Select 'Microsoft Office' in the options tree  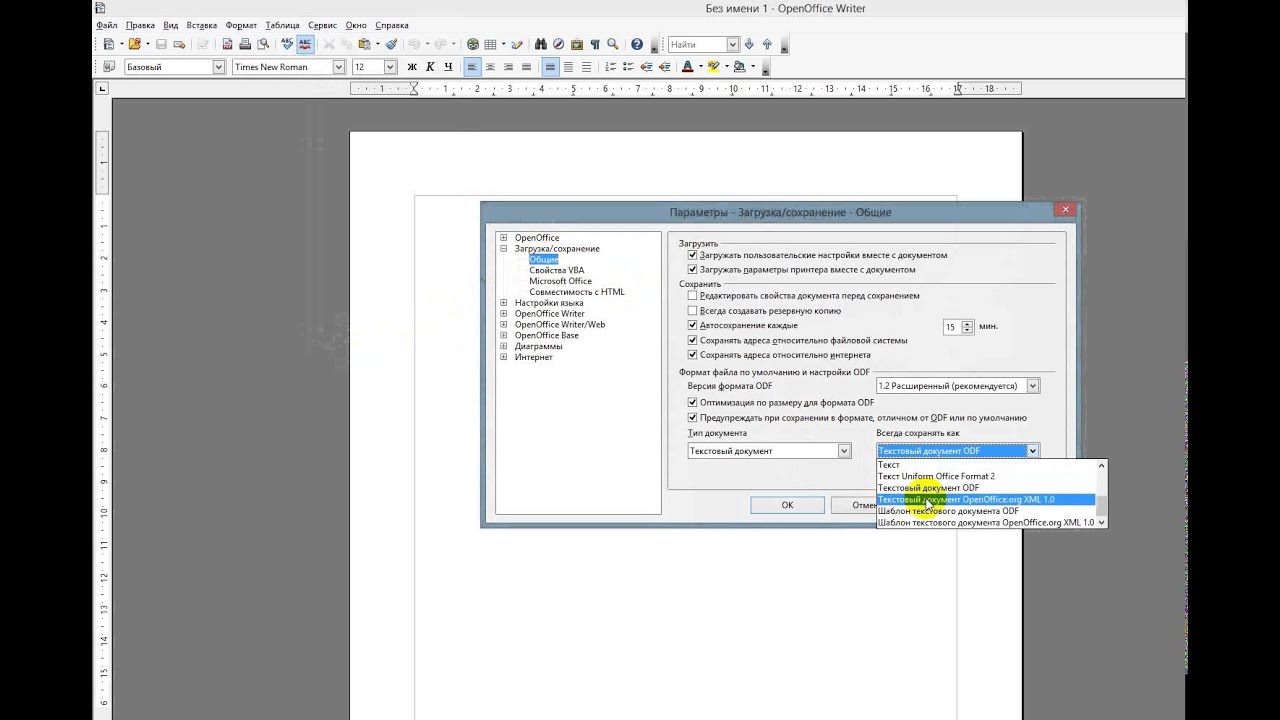click(x=561, y=281)
